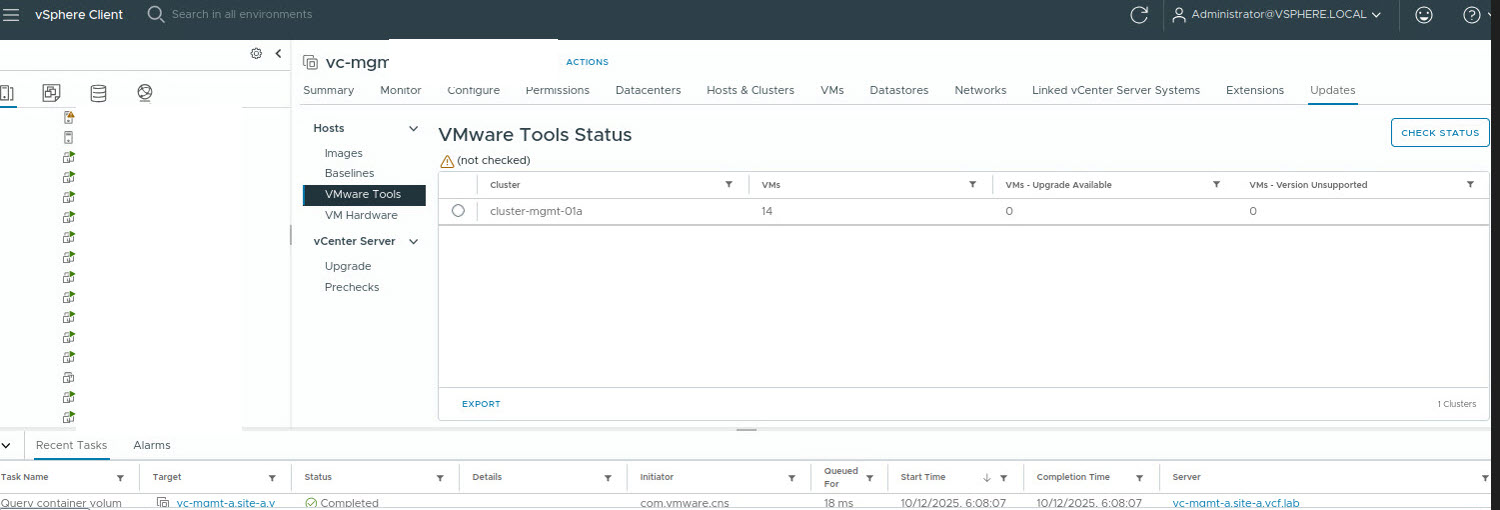Open the help question mark menu
Screen dimensions: 1500x510
tap(1471, 15)
